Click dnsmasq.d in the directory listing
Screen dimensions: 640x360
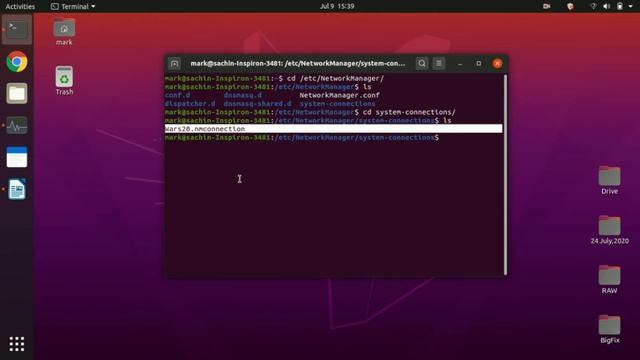243,96
